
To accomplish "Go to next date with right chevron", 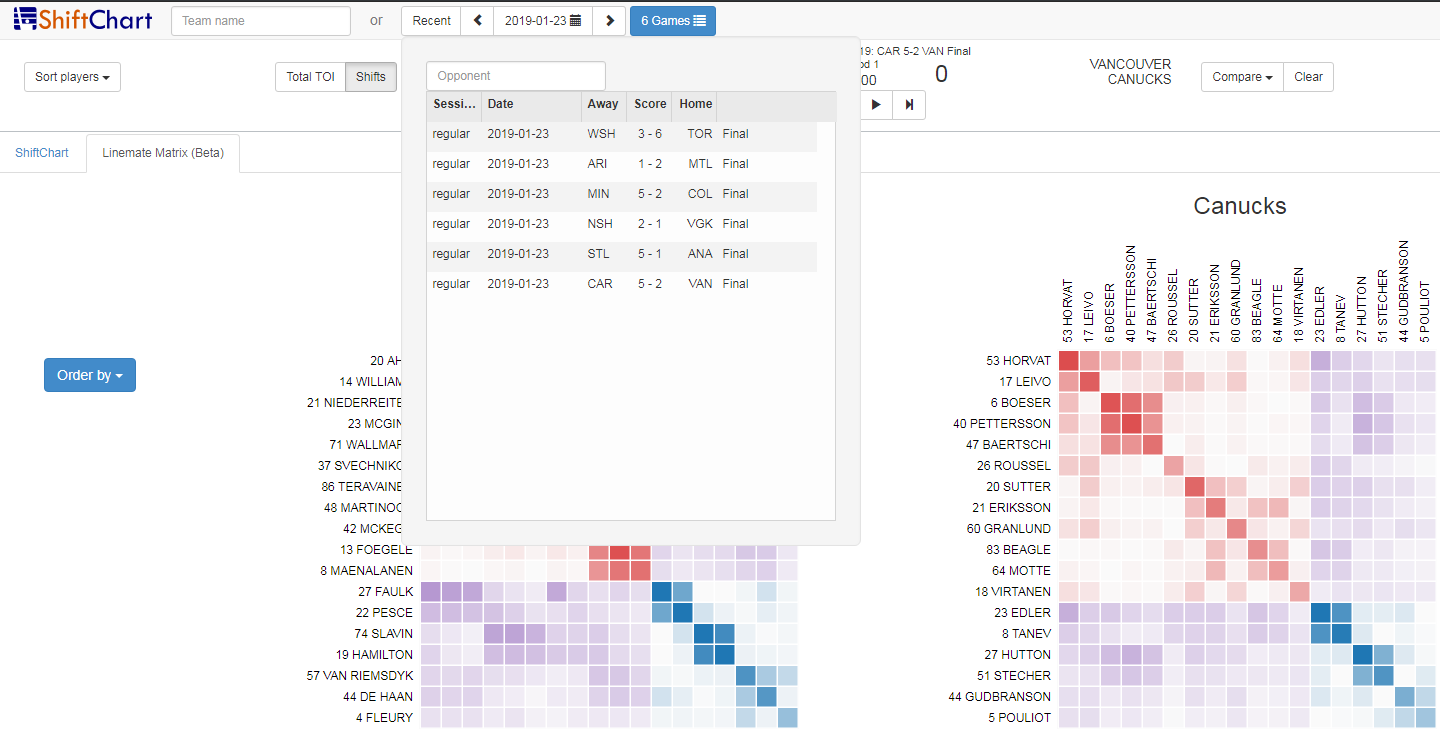I will (609, 21).
